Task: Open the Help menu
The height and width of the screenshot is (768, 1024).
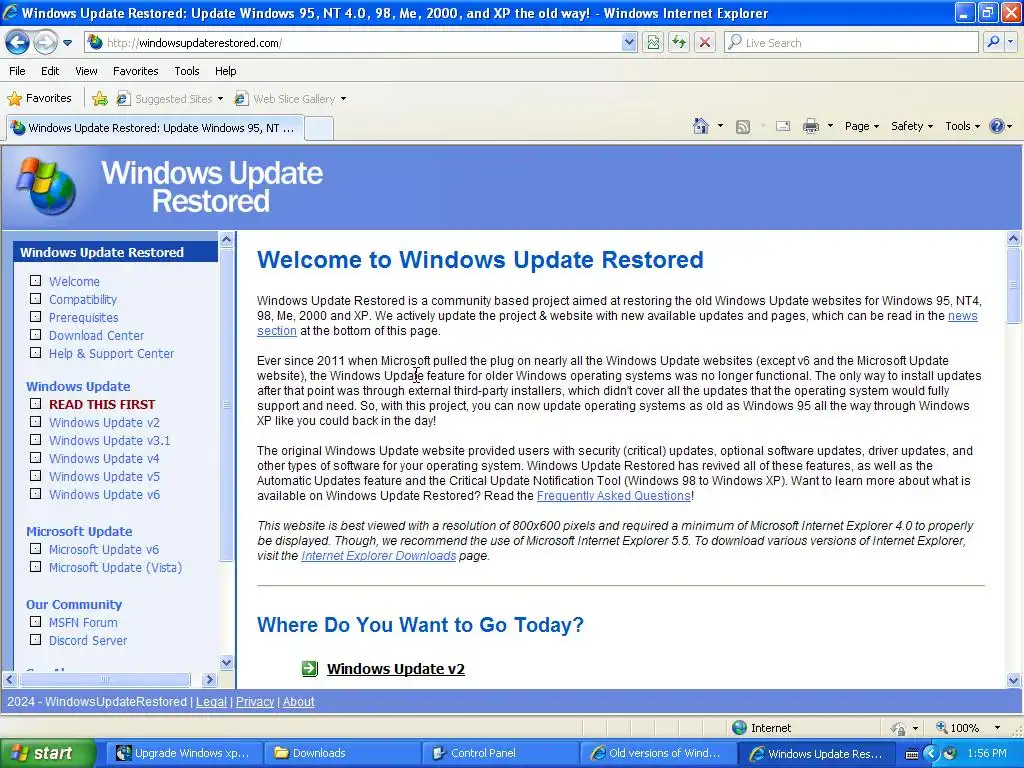Action: coord(225,71)
